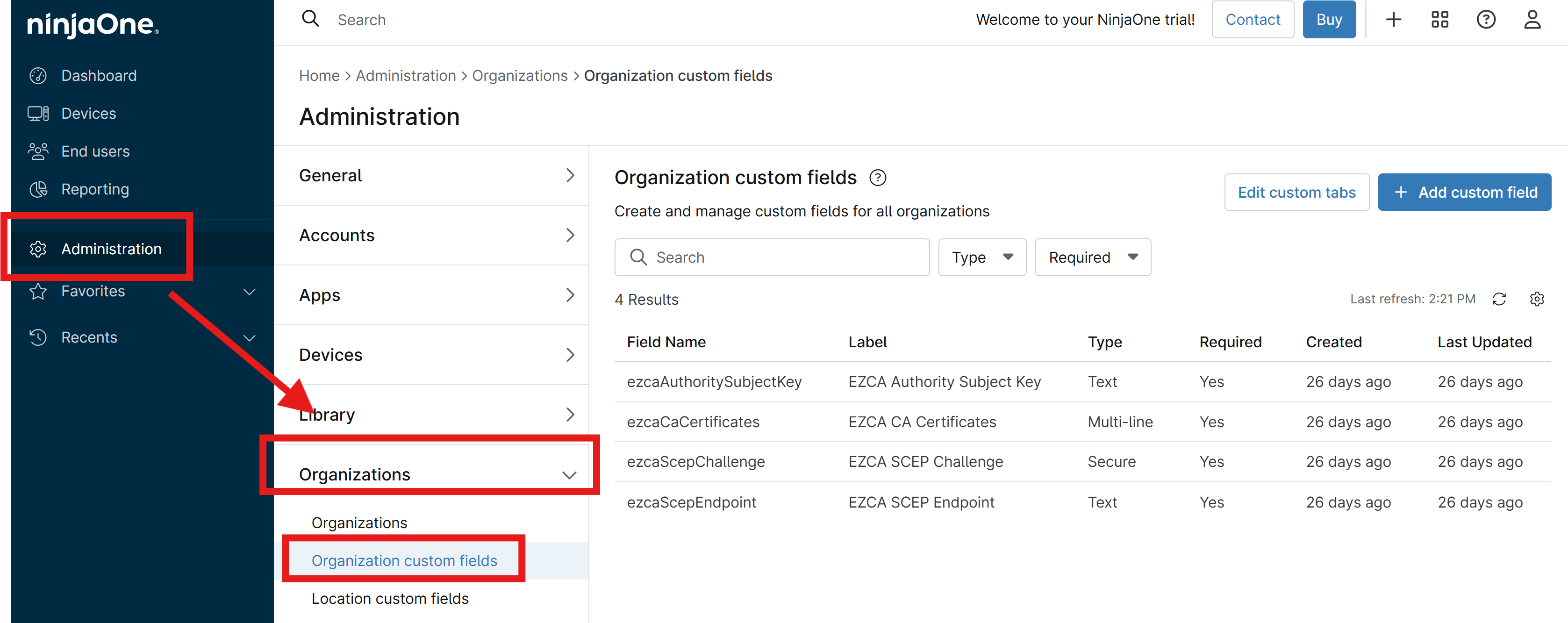Click EZCA CA Certificates label cell

(x=922, y=422)
